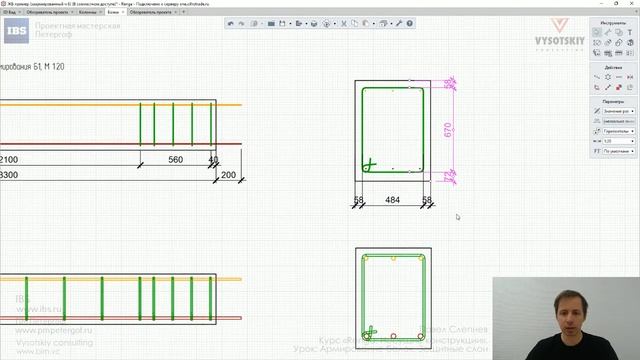The height and width of the screenshot is (360, 640).
Task: Click the 3D view cube icon in the toolbar
Action: (383, 24)
